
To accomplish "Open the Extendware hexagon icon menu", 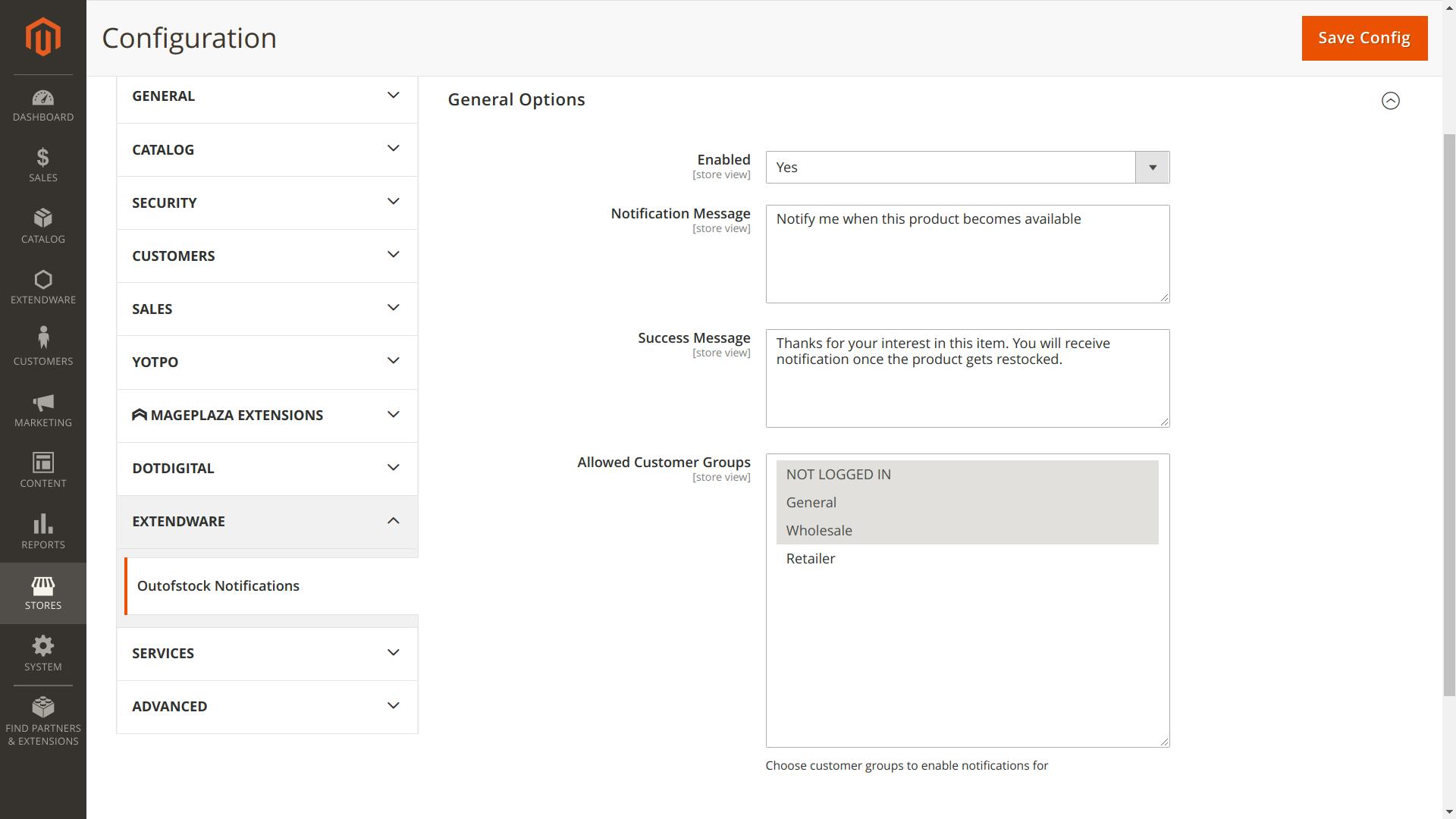I will pyautogui.click(x=42, y=287).
